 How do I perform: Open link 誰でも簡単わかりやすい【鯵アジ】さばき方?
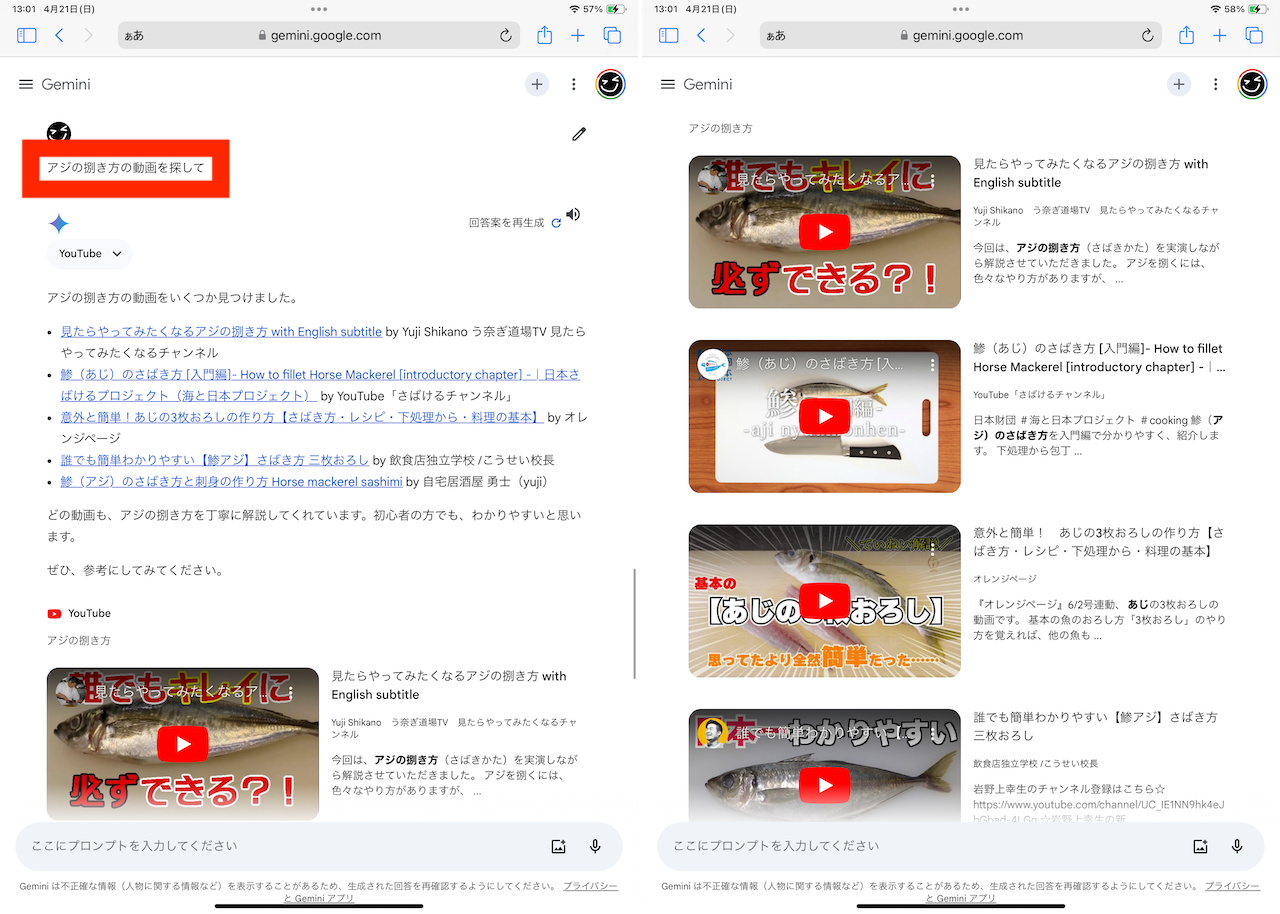[x=214, y=460]
